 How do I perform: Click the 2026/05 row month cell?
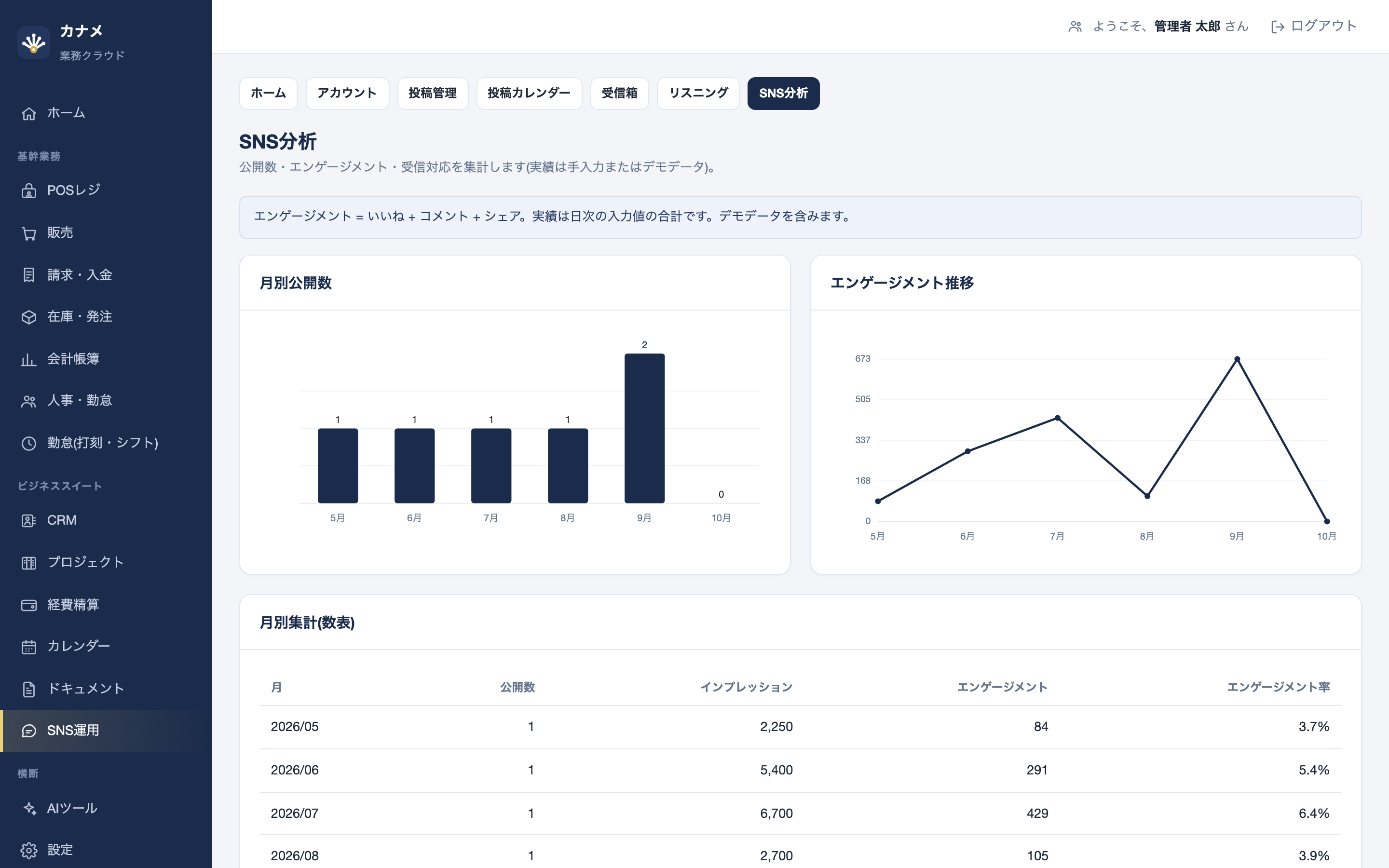point(295,727)
